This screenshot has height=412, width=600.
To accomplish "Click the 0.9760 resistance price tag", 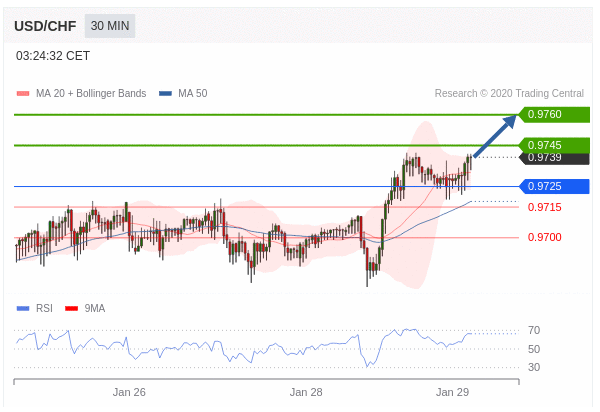I will 554,114.
